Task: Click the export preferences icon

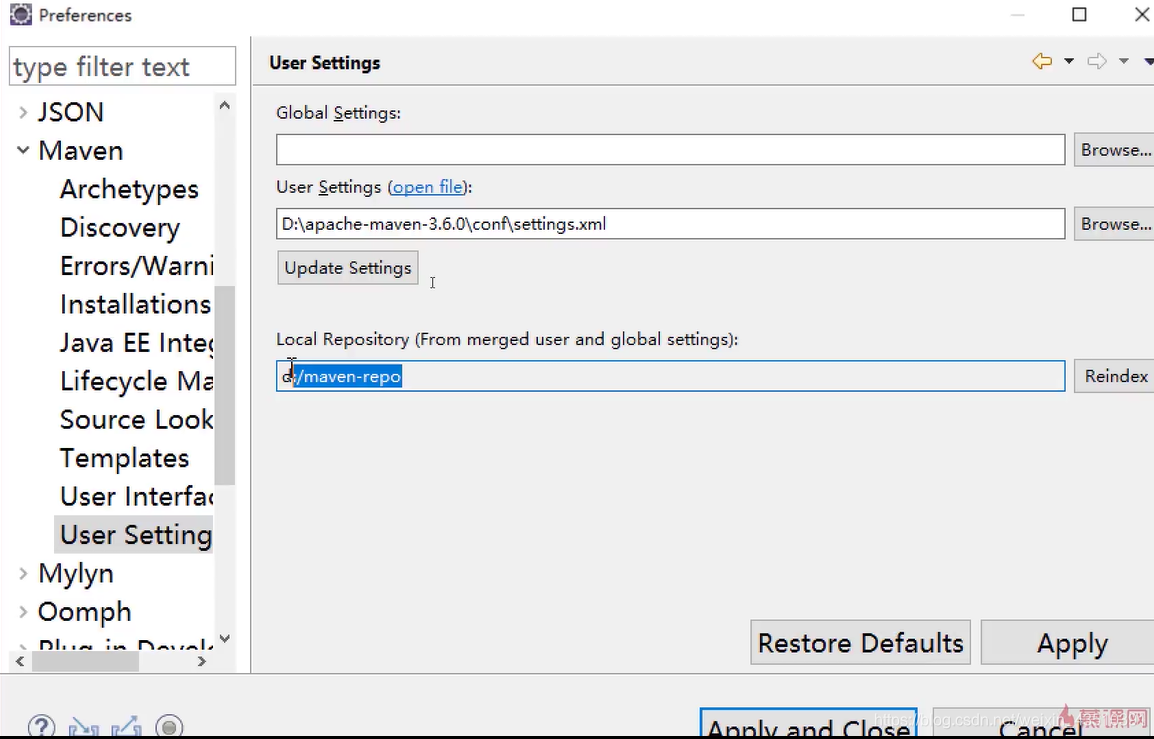Action: point(127,727)
